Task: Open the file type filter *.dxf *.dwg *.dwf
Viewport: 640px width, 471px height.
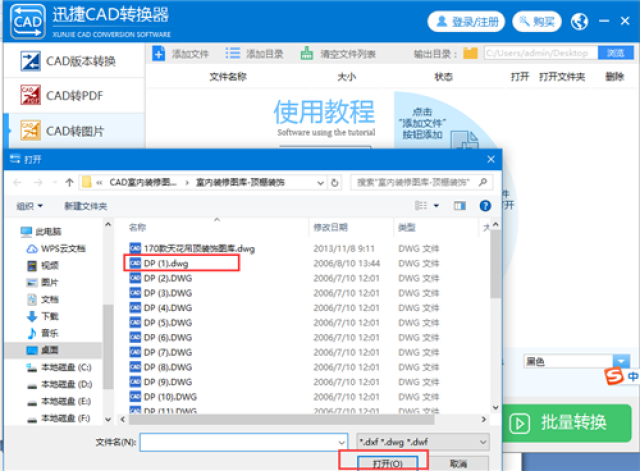Action: click(x=423, y=442)
